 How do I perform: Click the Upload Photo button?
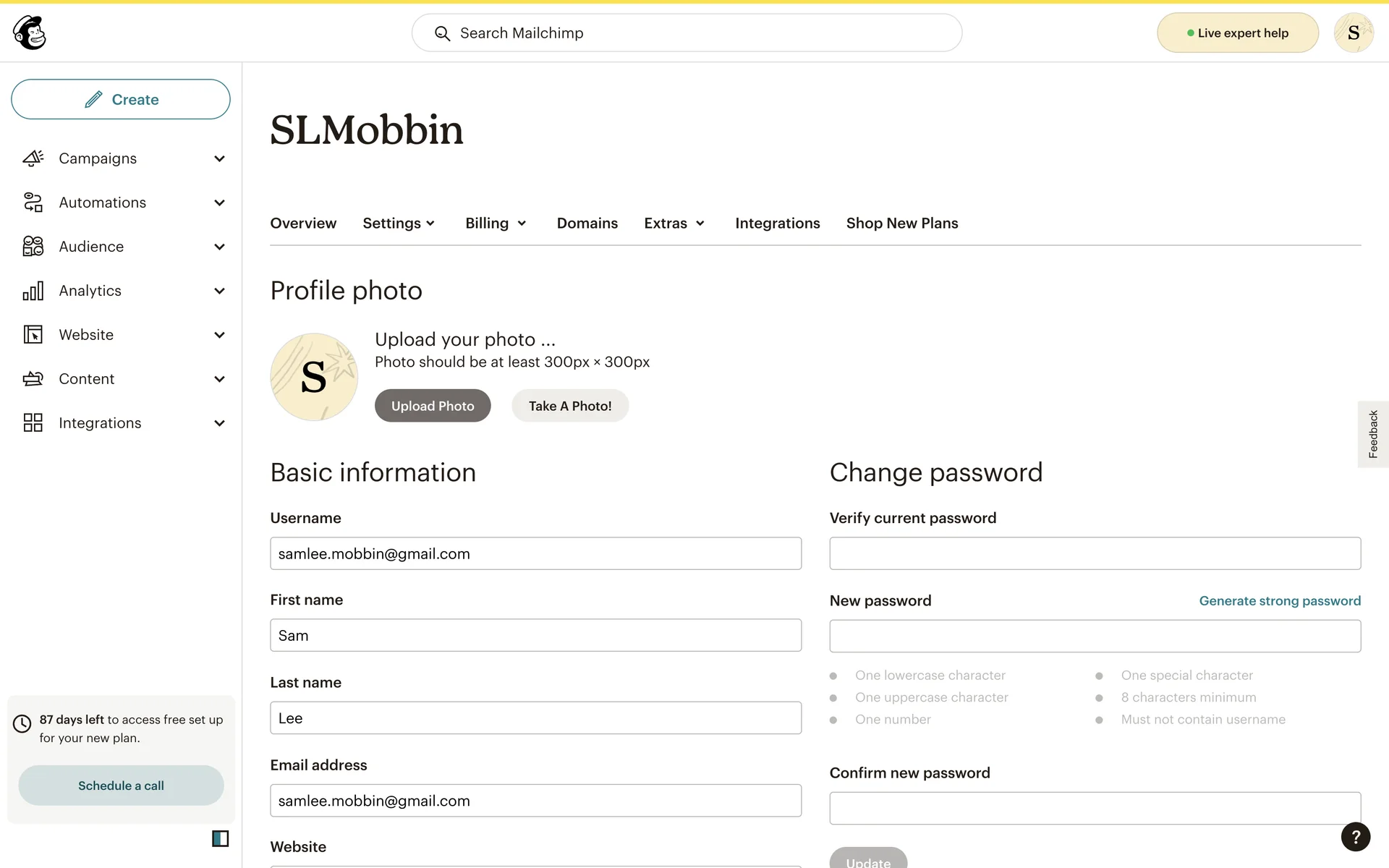pos(433,406)
